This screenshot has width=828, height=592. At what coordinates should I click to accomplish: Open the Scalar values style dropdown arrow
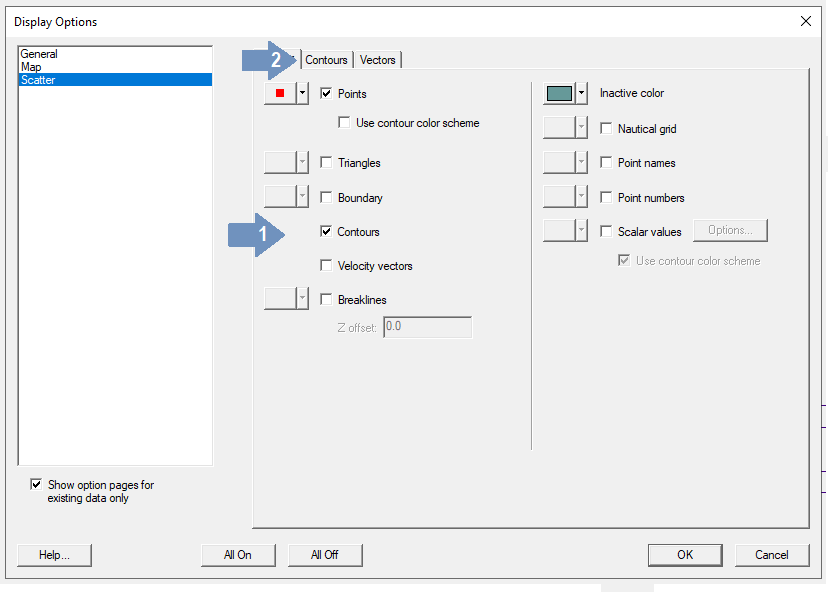(x=581, y=230)
